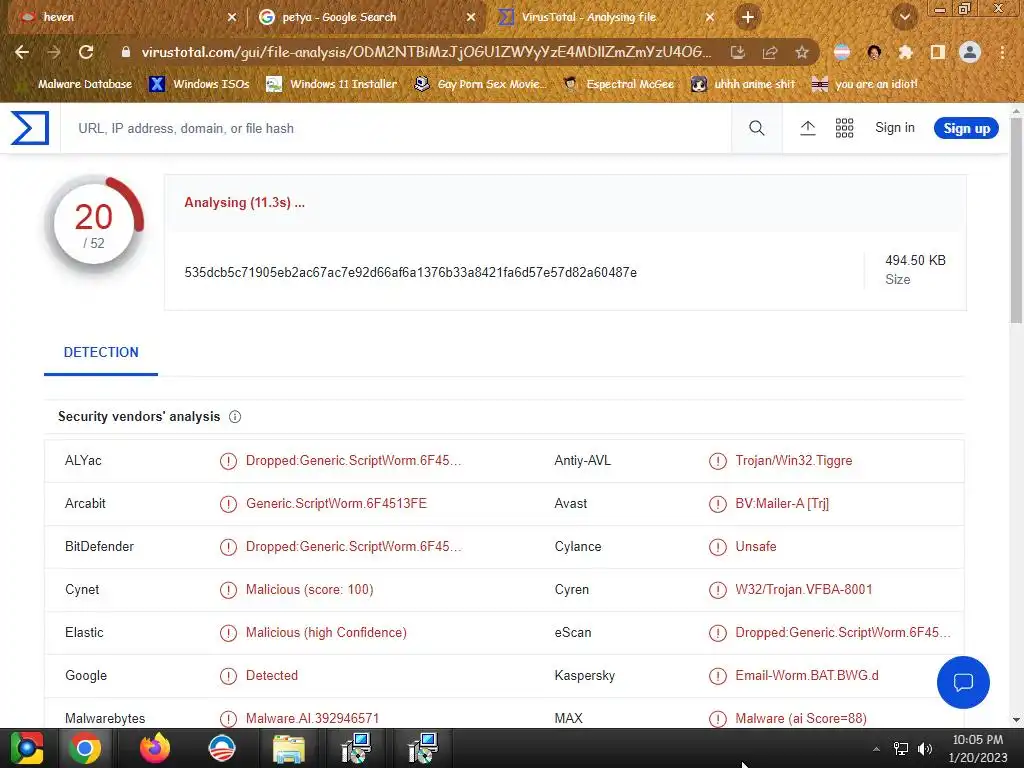Go back with browser back arrow
Viewport: 1024px width, 768px height.
[22, 52]
